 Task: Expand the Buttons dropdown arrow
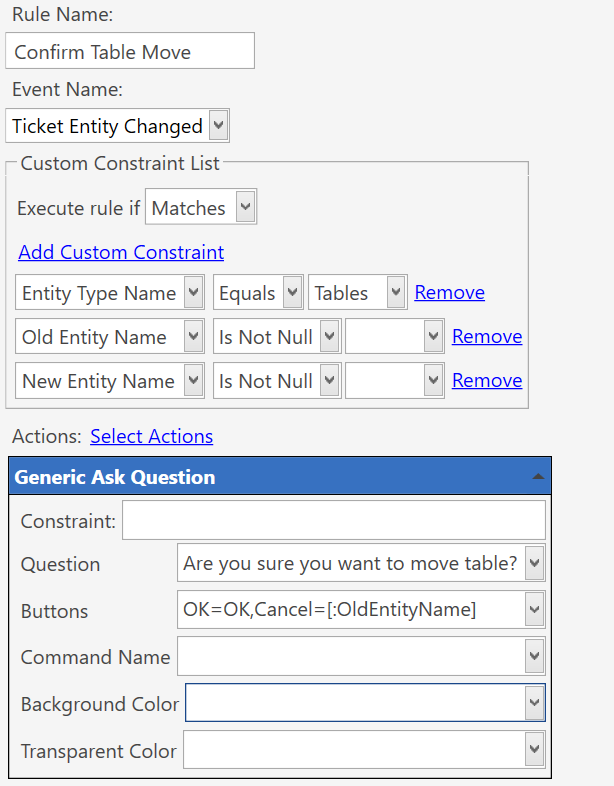[x=535, y=608]
